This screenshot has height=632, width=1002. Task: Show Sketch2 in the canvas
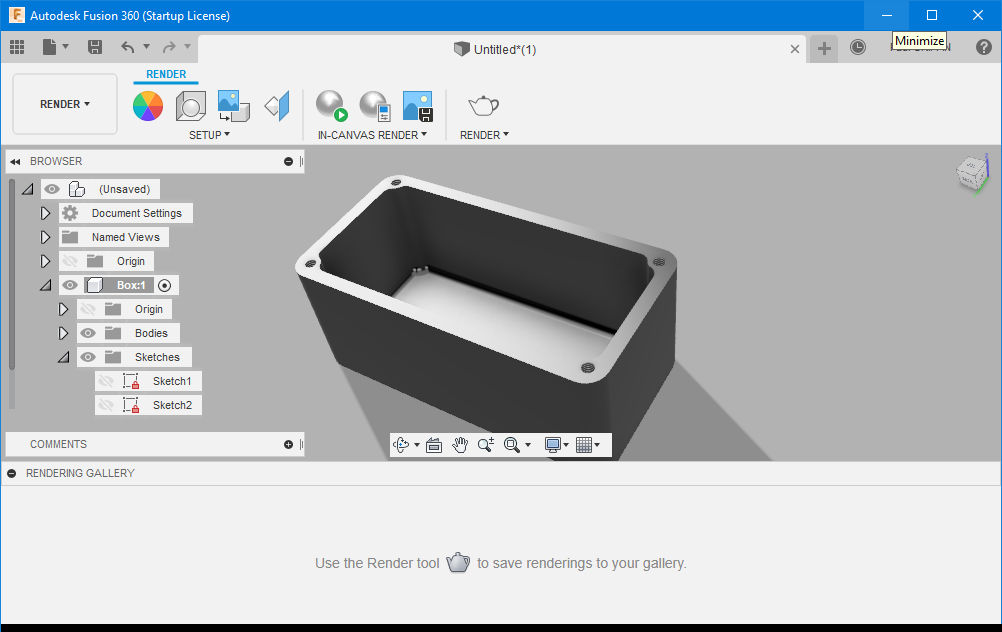coord(105,405)
